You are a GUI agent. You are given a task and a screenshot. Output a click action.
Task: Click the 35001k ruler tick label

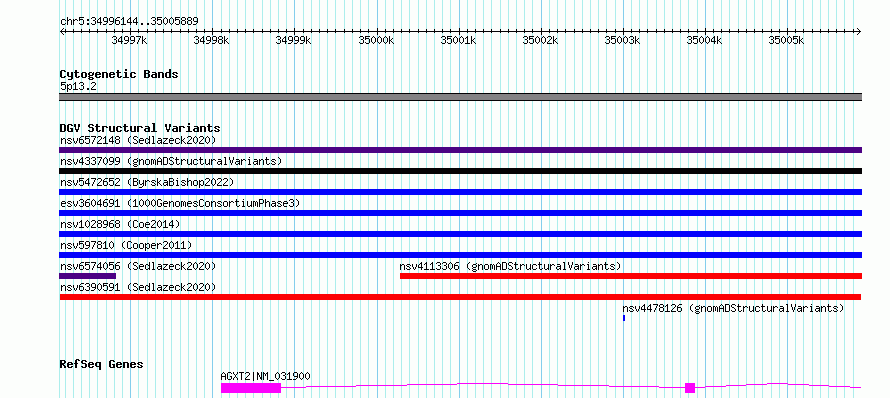(x=458, y=40)
